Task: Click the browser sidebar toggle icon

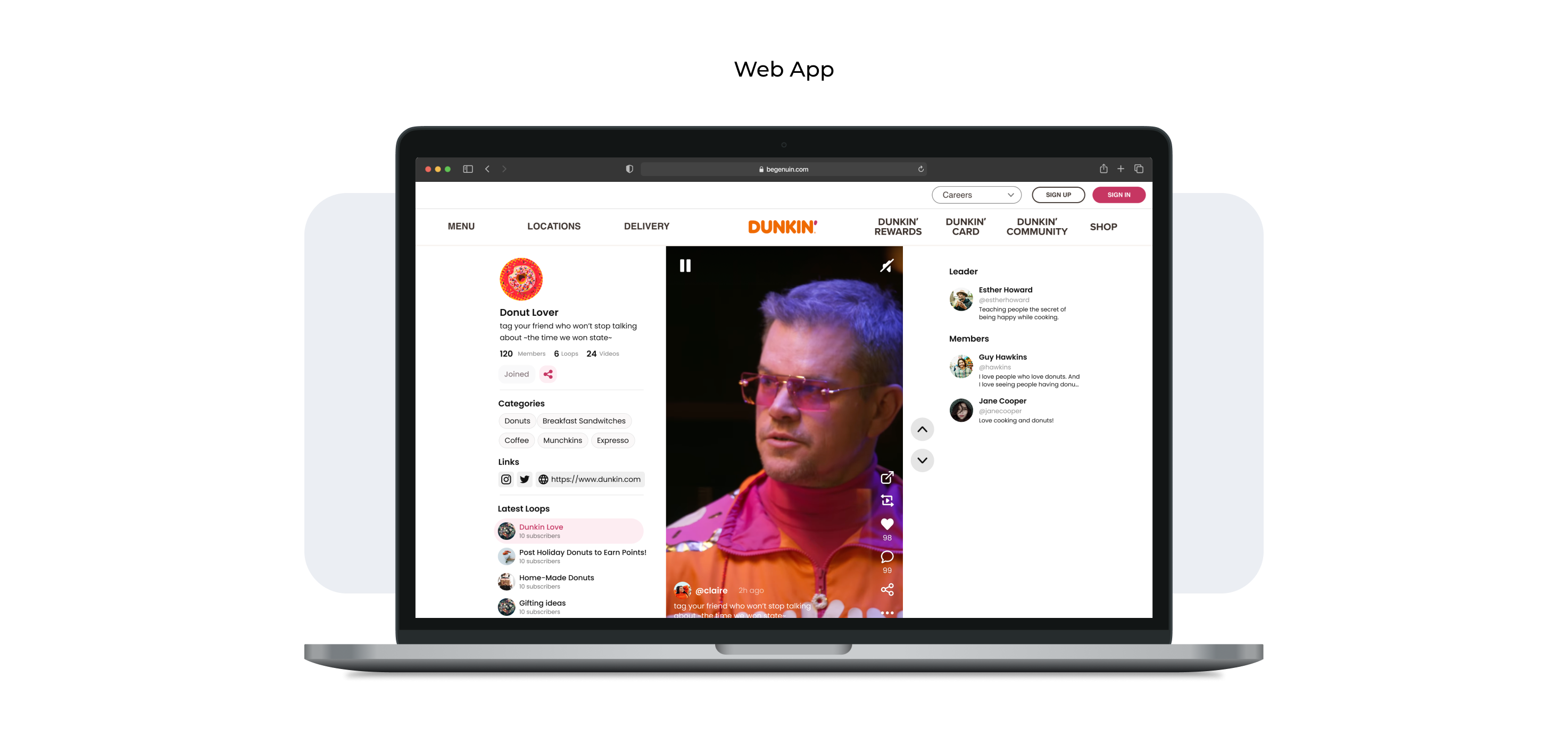Action: (x=468, y=169)
